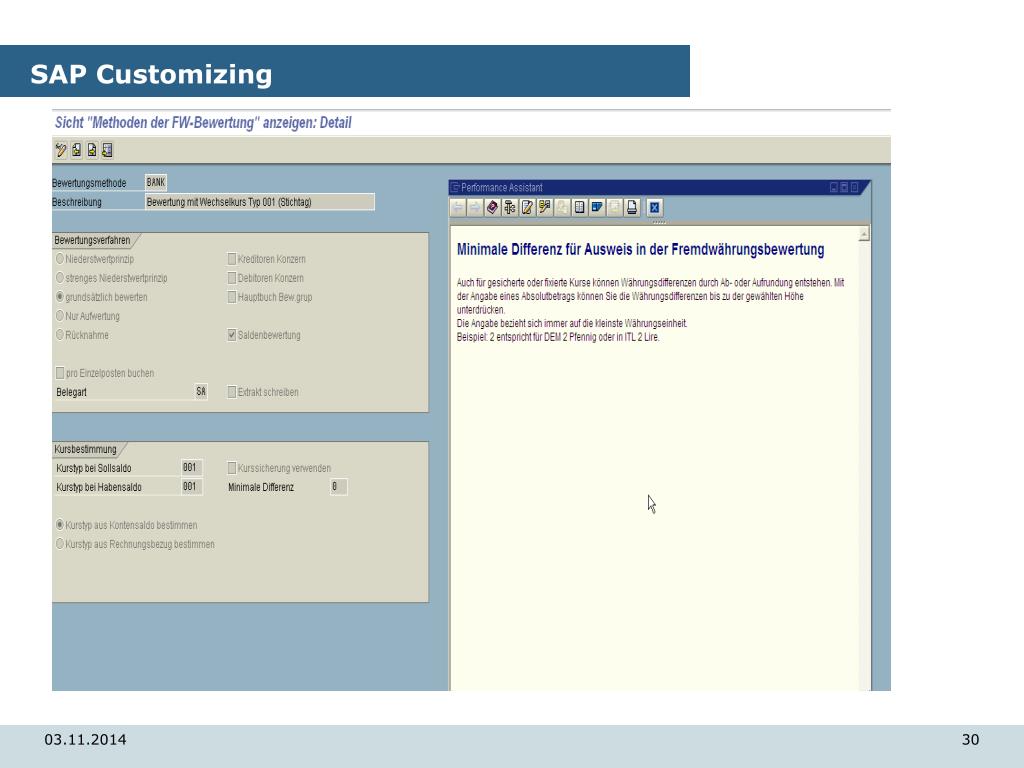Click the blue X close icon in assistant toolbar
The height and width of the screenshot is (768, 1024).
pos(654,208)
